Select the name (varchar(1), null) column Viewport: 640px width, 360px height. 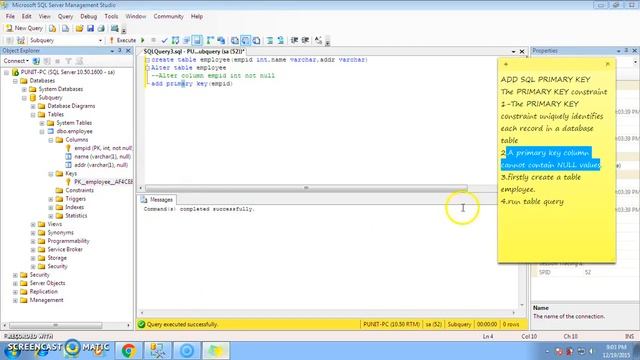tap(98, 157)
